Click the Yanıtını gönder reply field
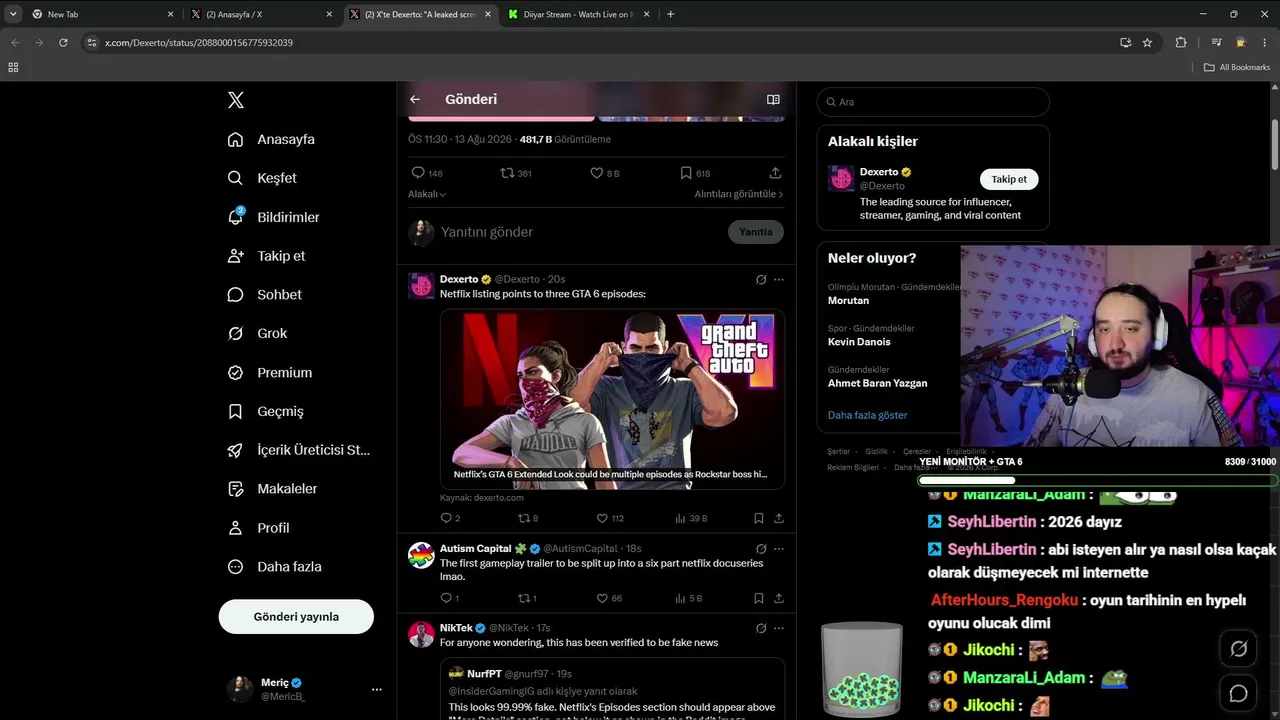Viewport: 1280px width, 720px height. (580, 232)
